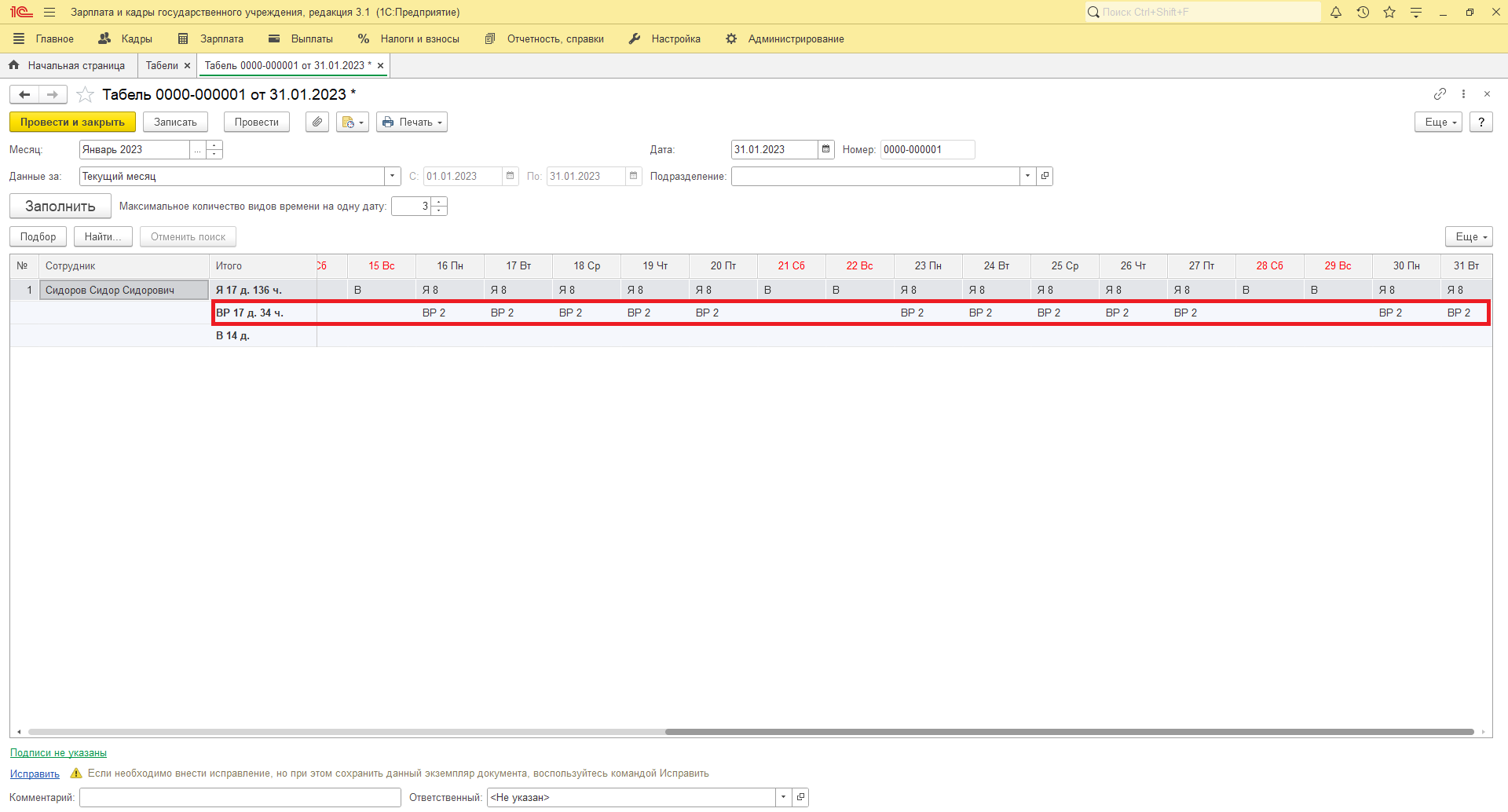Open favorites star in title bar
Screen dimensions: 1508x812
[x=1389, y=13]
